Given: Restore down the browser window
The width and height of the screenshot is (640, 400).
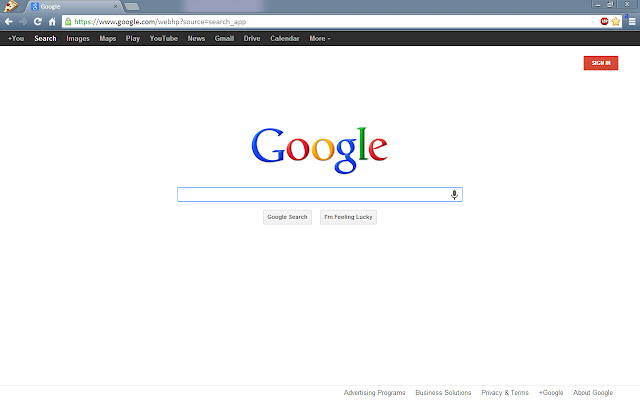Looking at the screenshot, I should pyautogui.click(x=610, y=4).
